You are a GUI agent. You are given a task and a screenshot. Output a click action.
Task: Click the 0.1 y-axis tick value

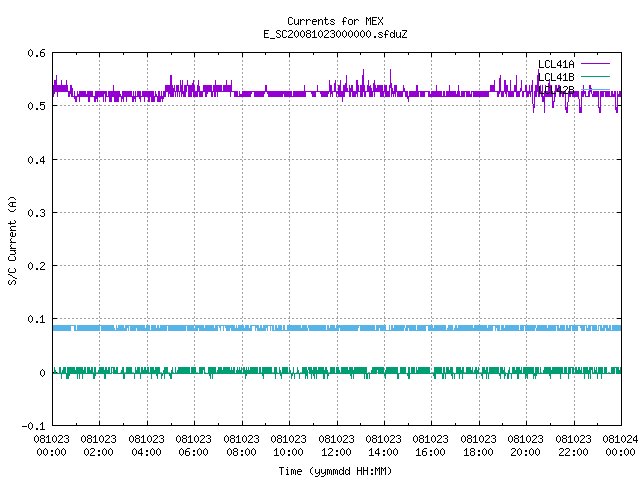pos(36,319)
